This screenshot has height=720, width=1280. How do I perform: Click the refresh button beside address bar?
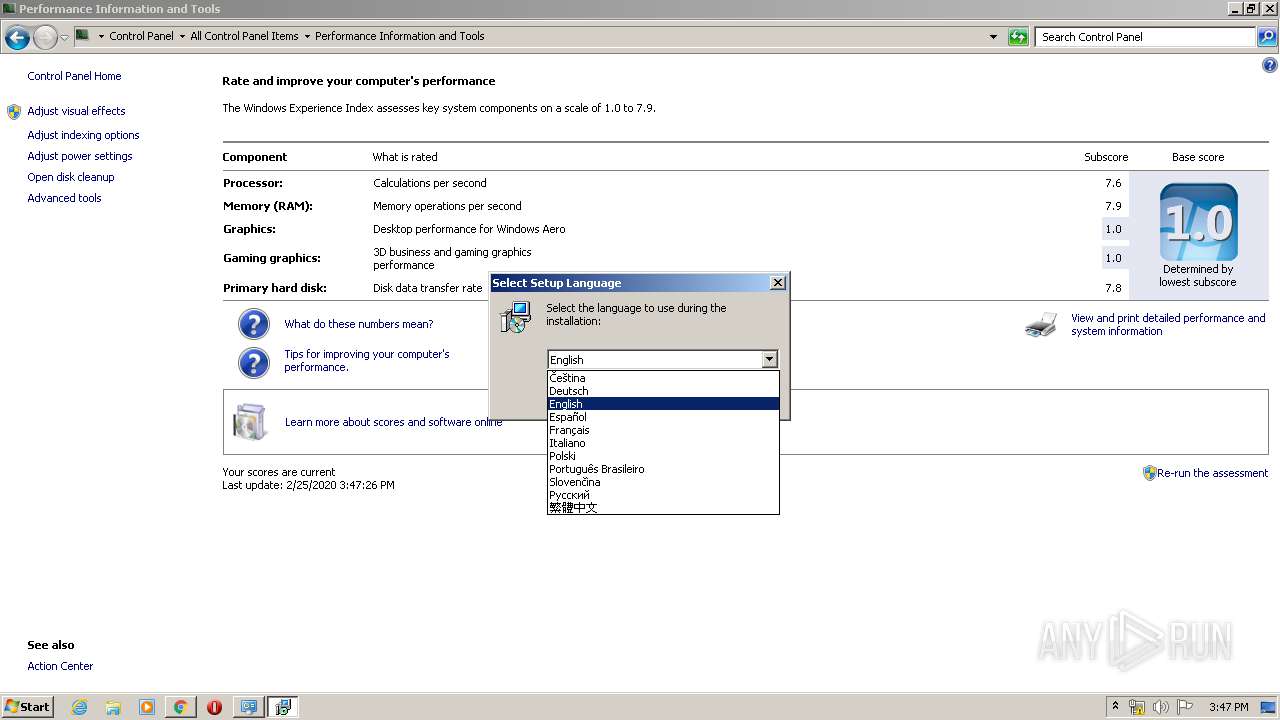pos(1018,37)
